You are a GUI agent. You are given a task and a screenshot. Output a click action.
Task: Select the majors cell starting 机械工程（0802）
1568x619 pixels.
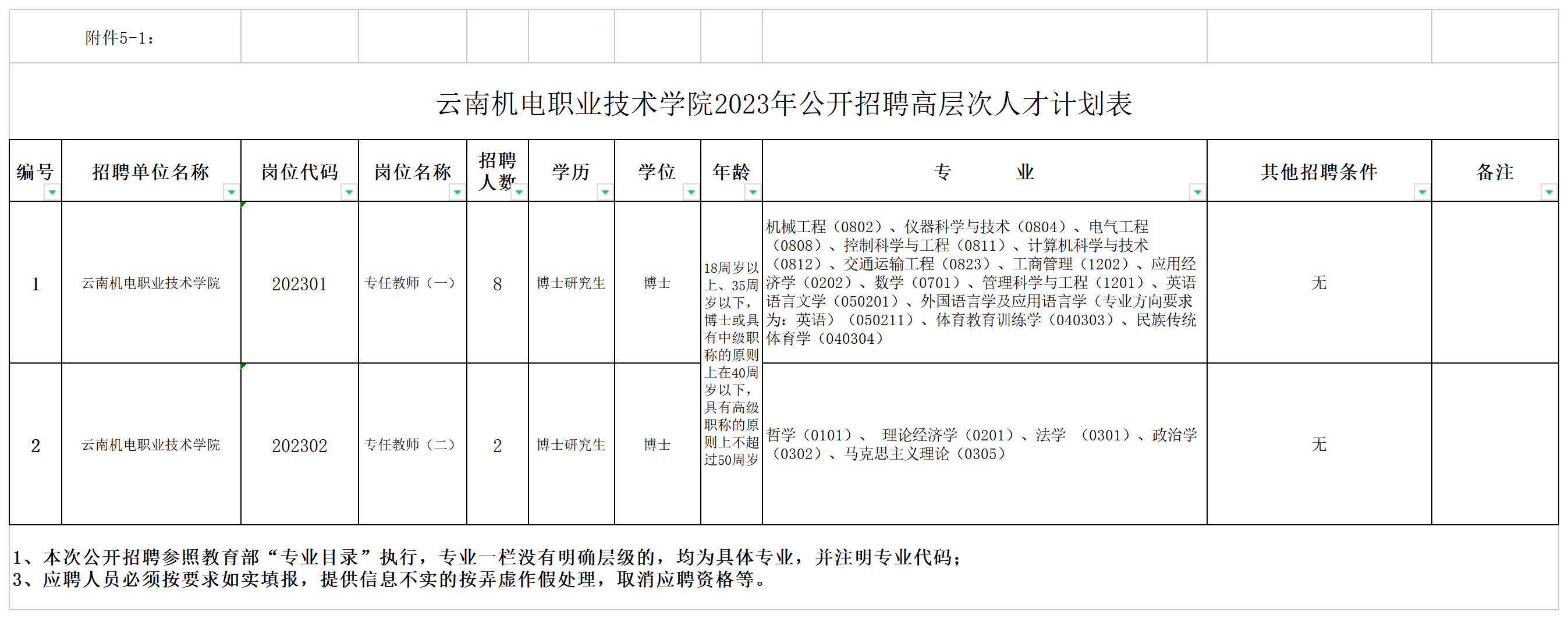coord(984,283)
